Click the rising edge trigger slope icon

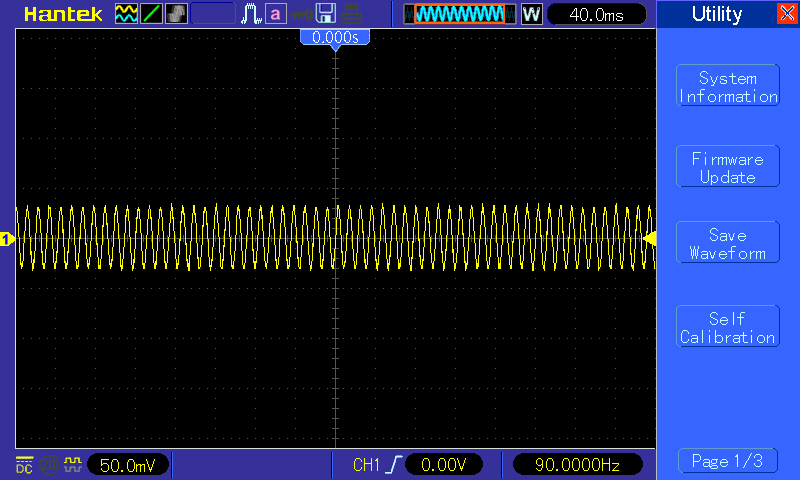point(394,465)
